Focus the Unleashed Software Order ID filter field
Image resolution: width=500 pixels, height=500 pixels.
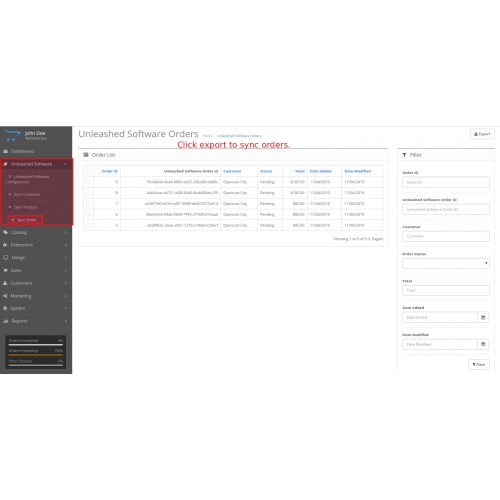pos(446,209)
